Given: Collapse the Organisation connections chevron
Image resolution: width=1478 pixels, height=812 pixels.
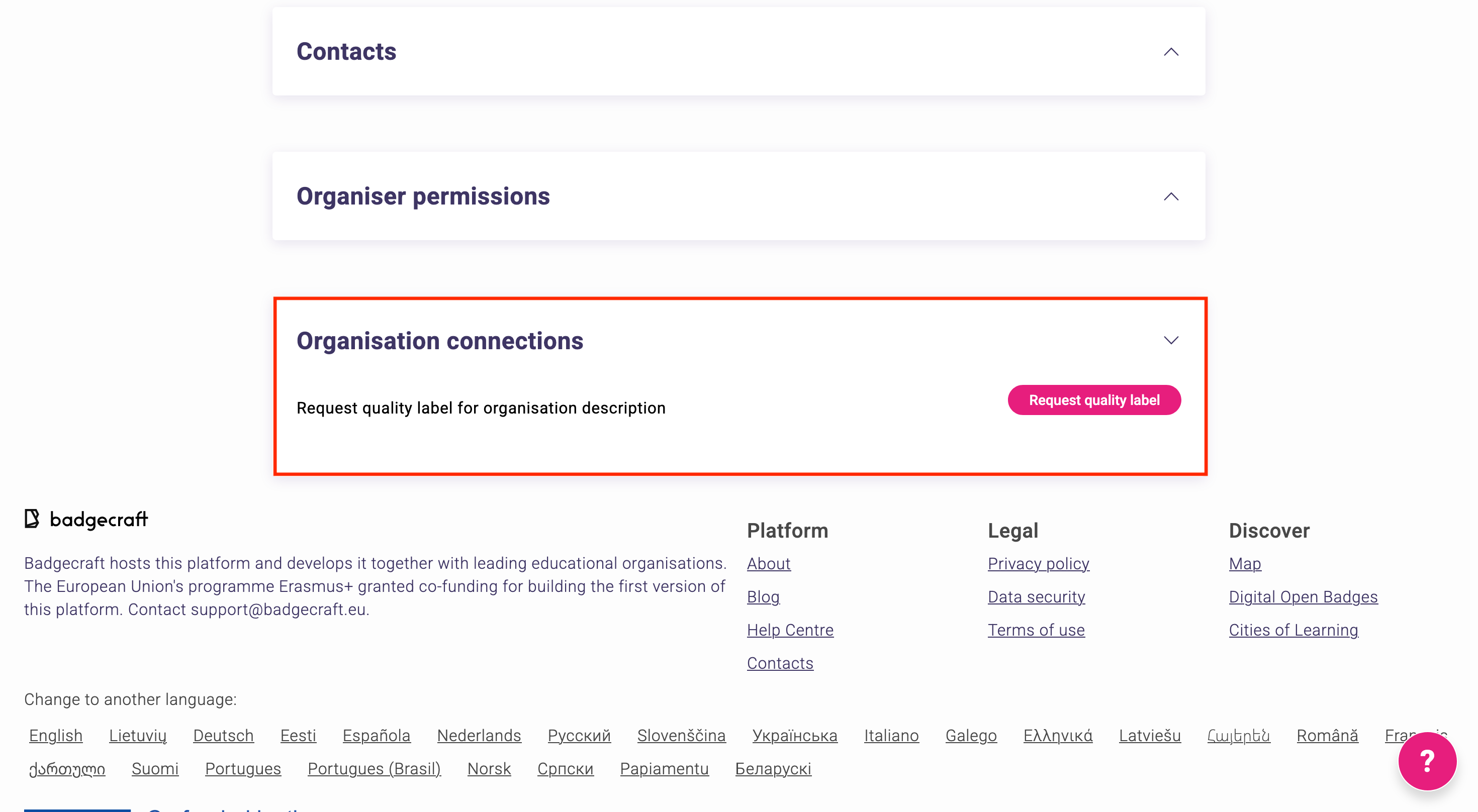Looking at the screenshot, I should coord(1170,341).
